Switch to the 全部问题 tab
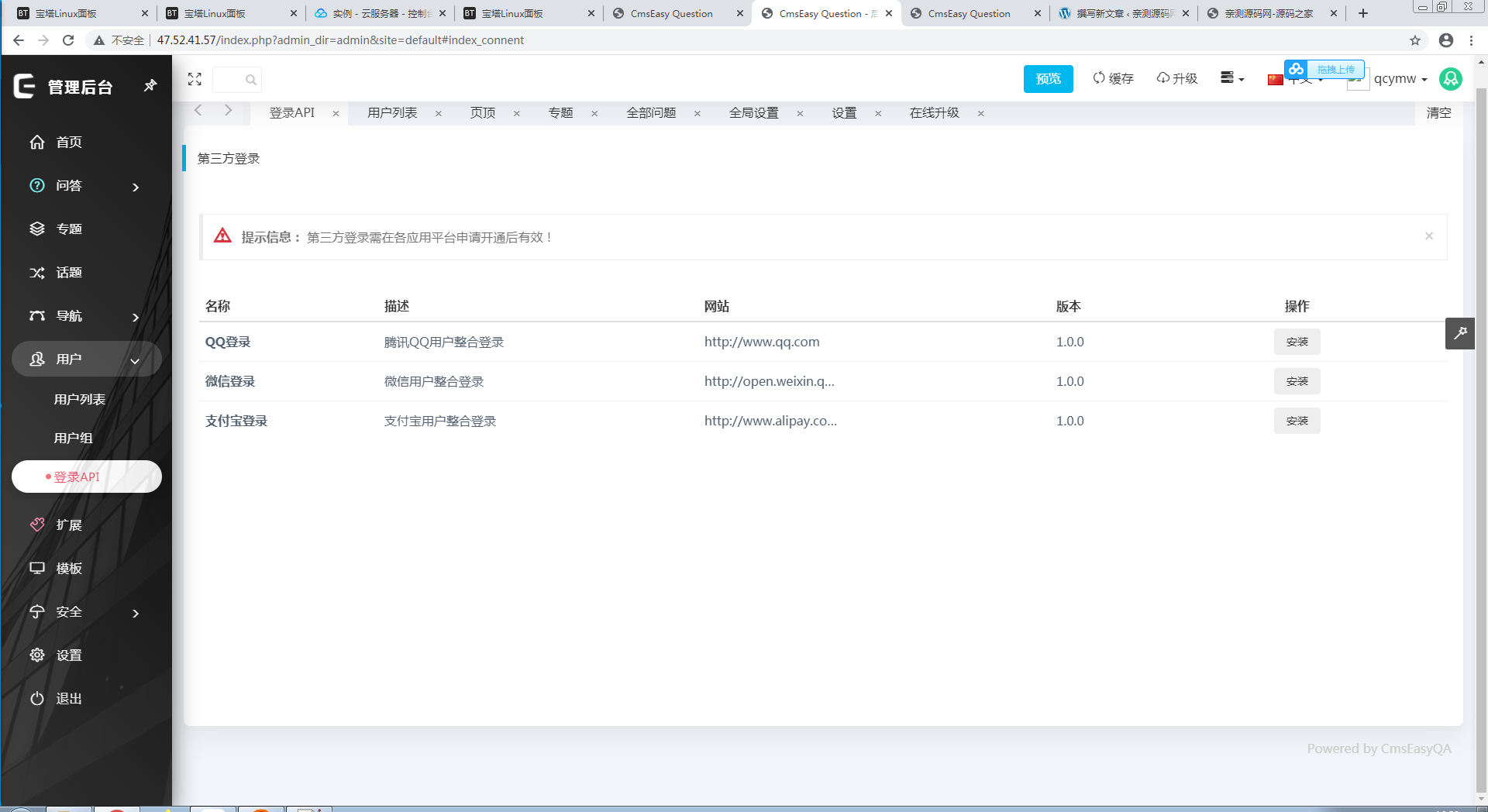 pos(651,113)
